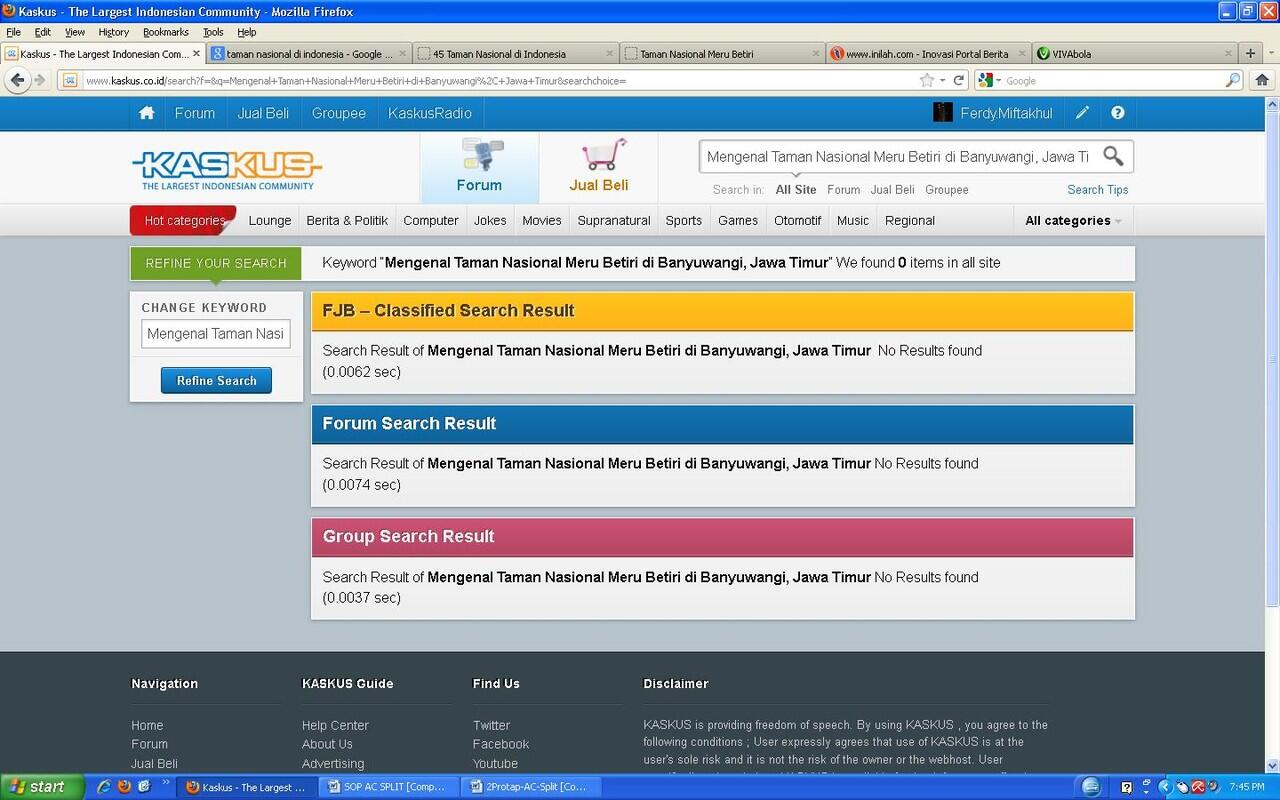The height and width of the screenshot is (800, 1280).
Task: Select All Site search scope
Action: (796, 189)
